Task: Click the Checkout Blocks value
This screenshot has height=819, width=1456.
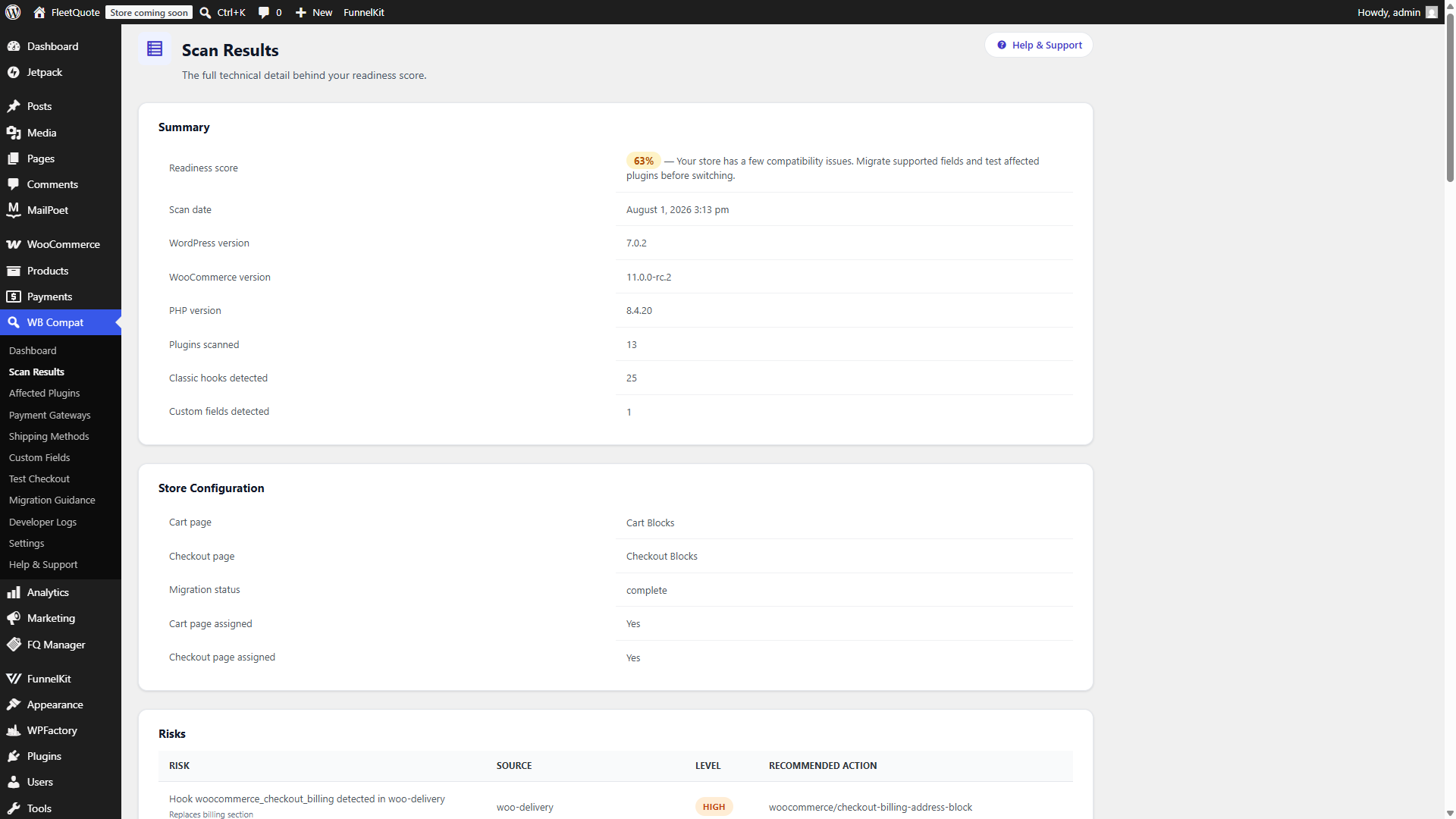Action: point(661,556)
